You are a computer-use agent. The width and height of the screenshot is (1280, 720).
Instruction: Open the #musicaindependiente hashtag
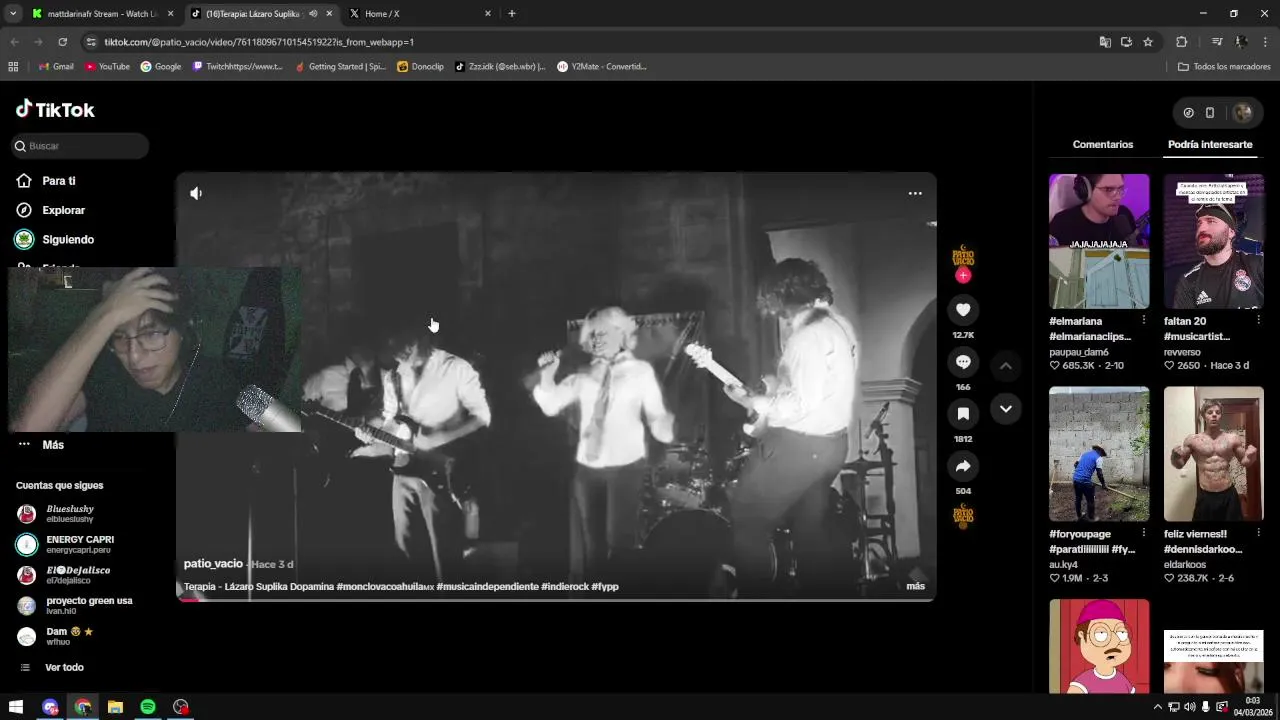tap(487, 587)
